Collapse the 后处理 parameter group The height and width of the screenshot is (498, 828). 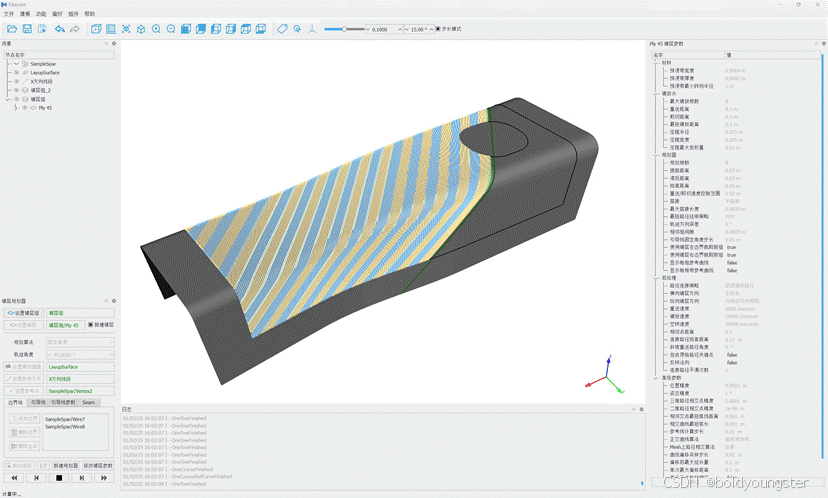pos(656,277)
